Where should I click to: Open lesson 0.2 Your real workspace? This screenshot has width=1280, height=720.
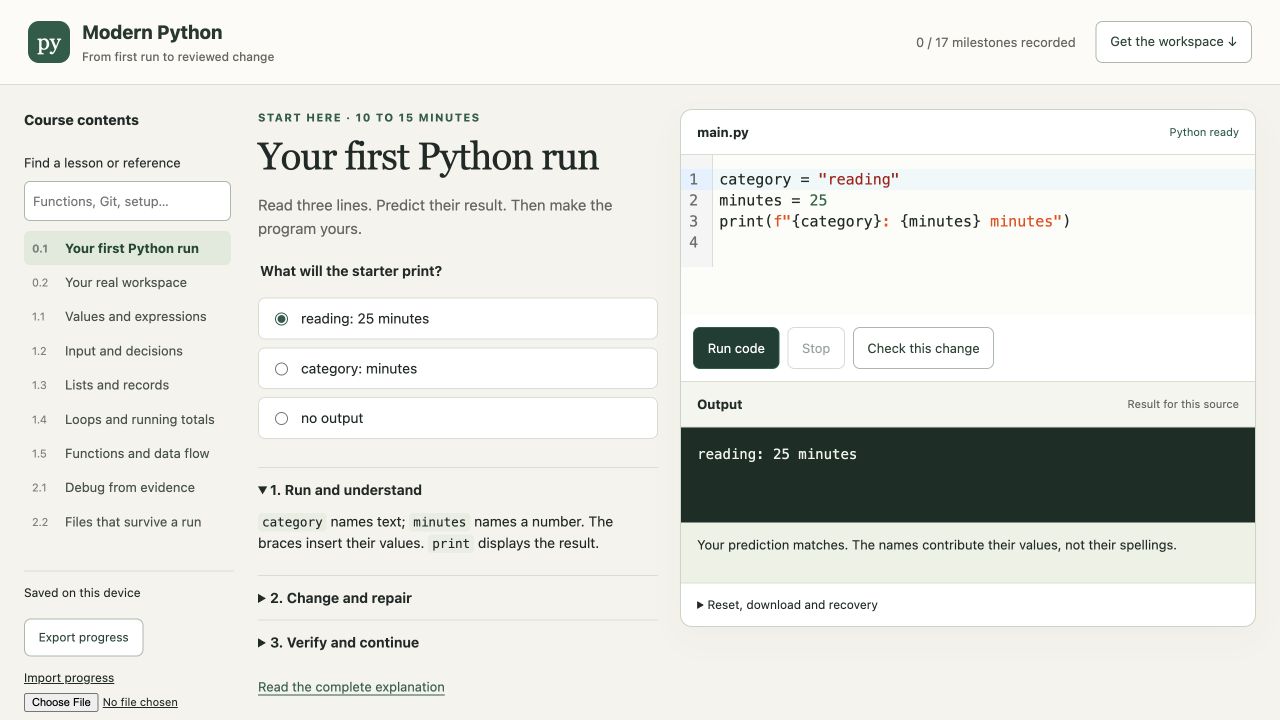tap(127, 282)
